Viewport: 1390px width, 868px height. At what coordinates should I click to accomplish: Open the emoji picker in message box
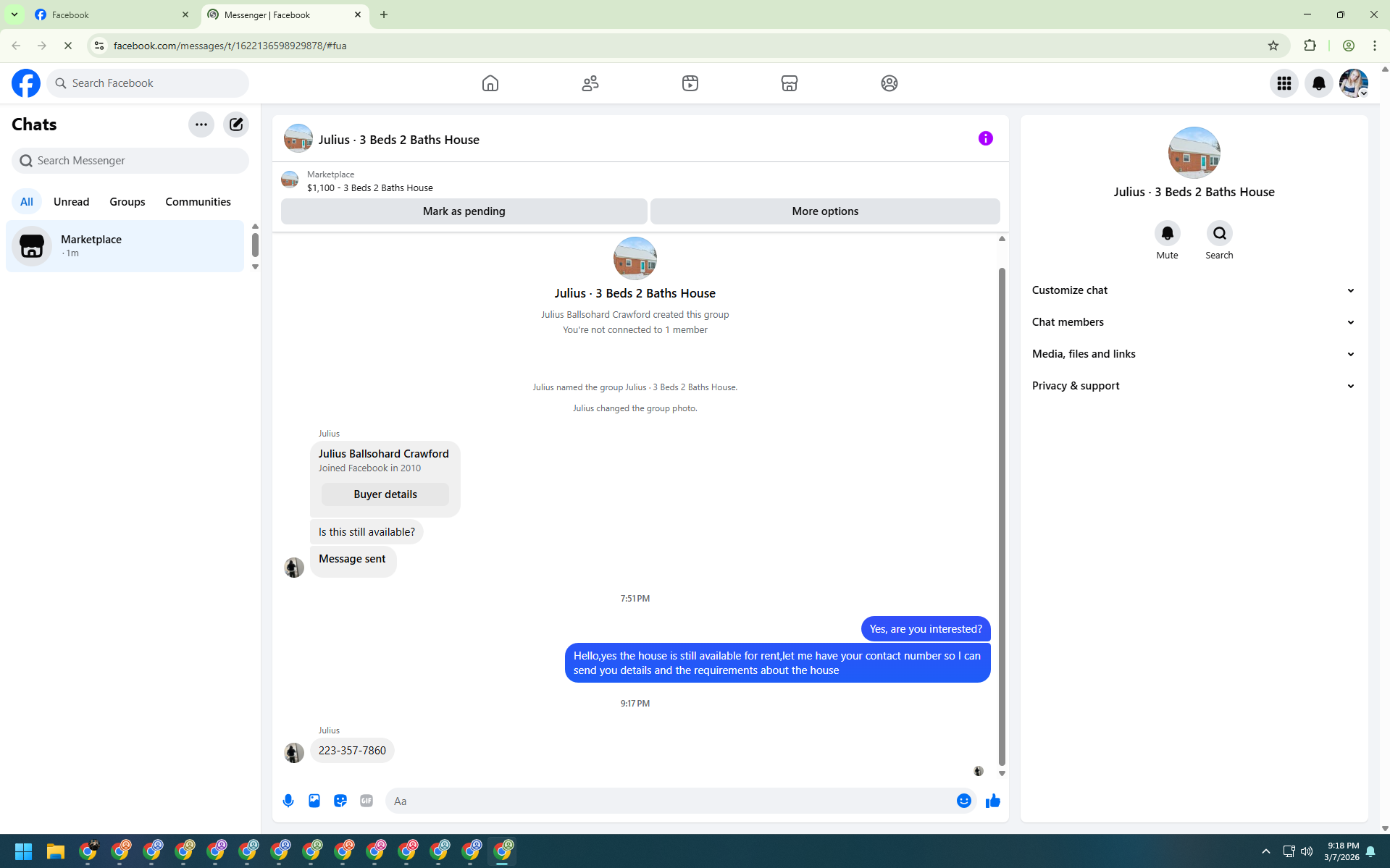coord(964,801)
